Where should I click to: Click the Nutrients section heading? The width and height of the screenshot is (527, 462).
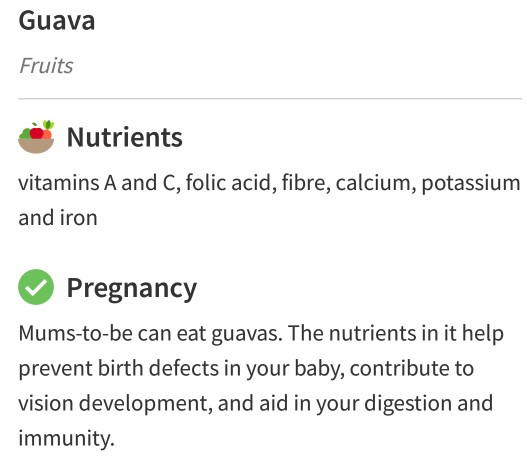click(125, 137)
